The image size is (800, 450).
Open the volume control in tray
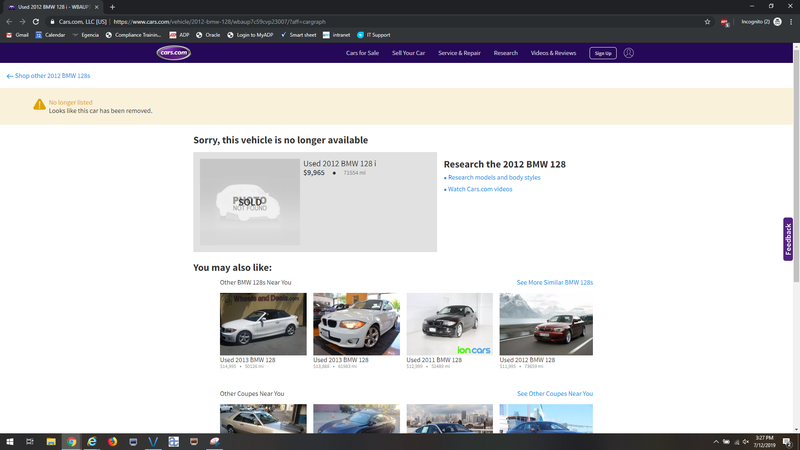[x=745, y=442]
